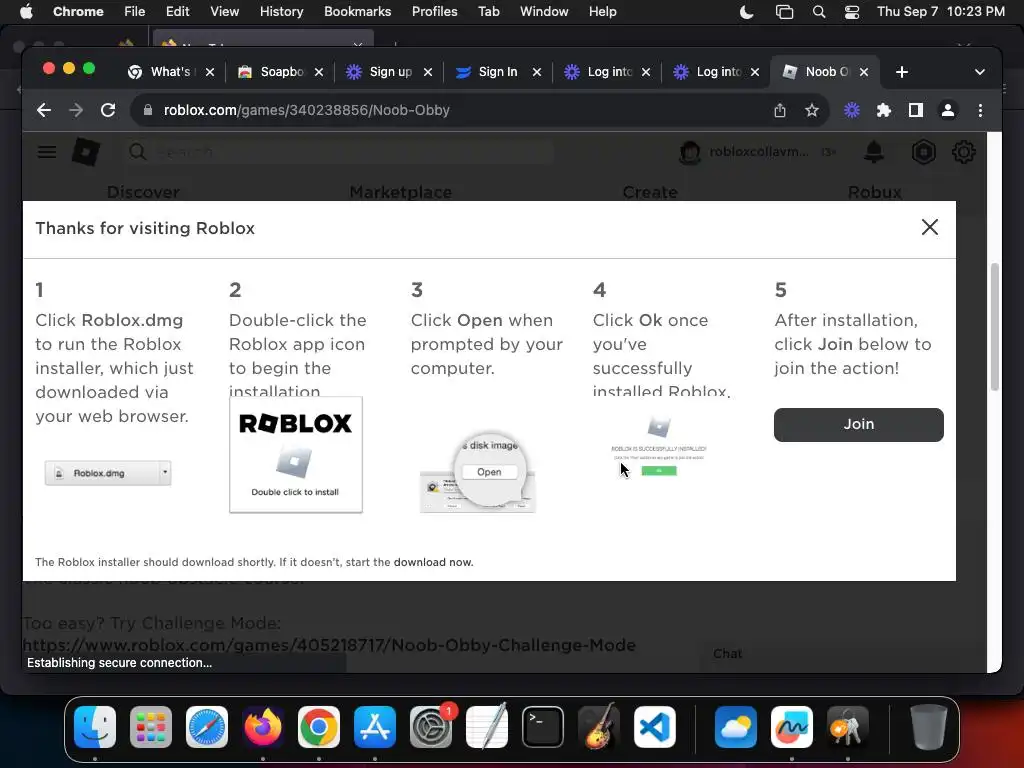Screen dimensions: 1024x768
Task: Open Terminal from the dock
Action: click(543, 727)
